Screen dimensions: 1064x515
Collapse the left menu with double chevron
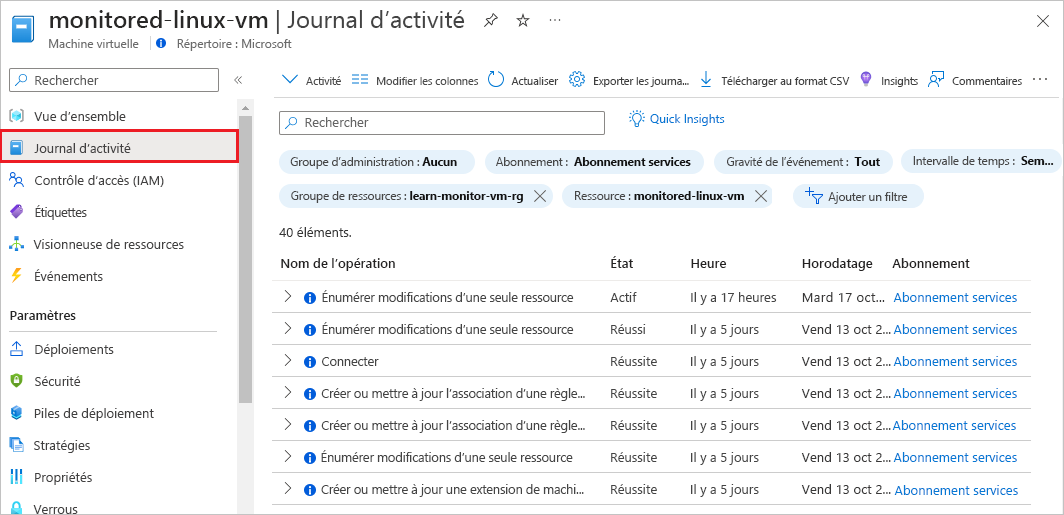click(238, 80)
